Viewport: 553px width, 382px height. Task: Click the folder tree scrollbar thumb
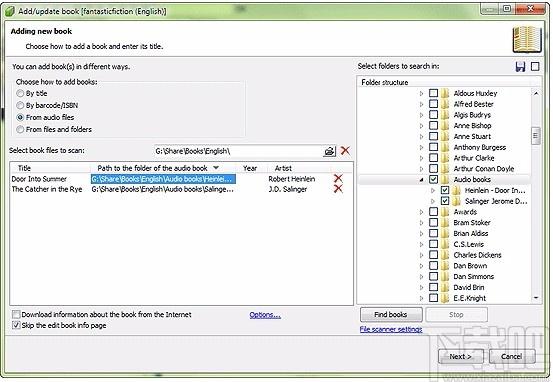tap(536, 135)
